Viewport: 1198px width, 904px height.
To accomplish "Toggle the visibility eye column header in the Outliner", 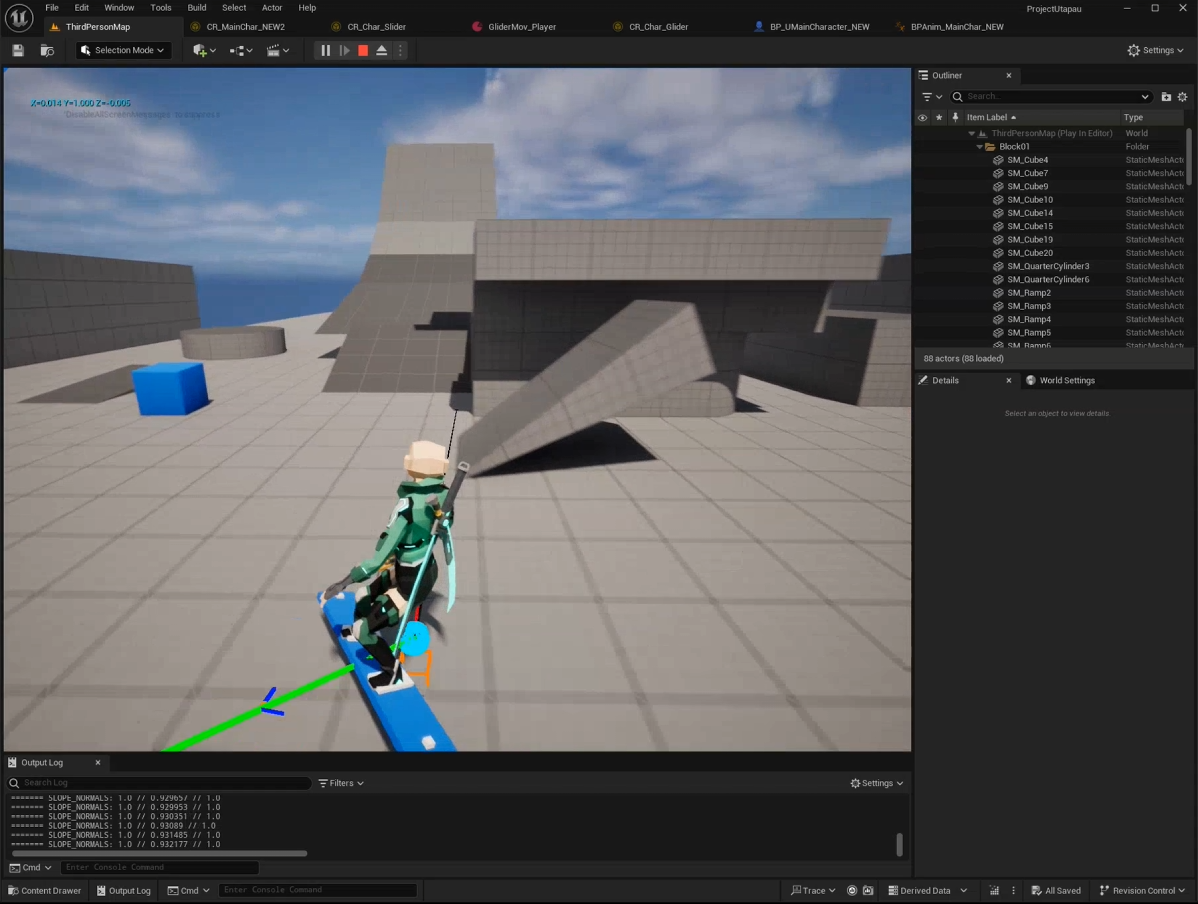I will (x=922, y=117).
